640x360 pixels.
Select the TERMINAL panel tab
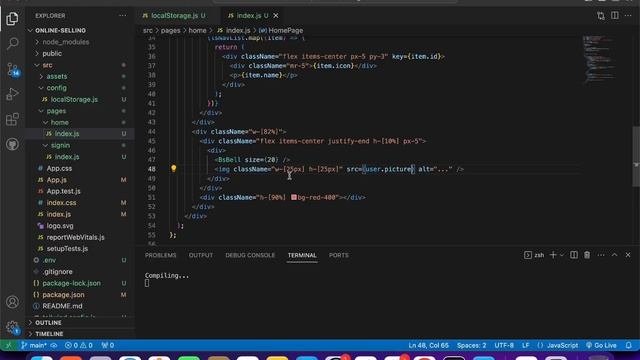click(x=302, y=255)
